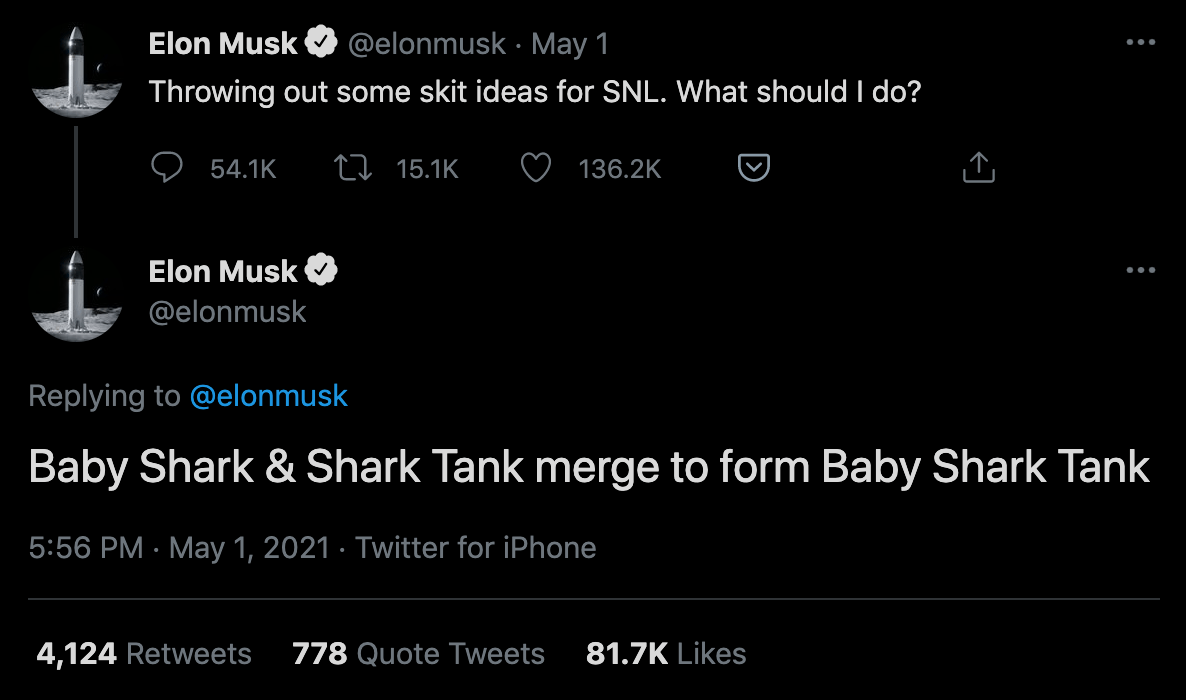This screenshot has height=700, width=1186.
Task: Click the 'Twitter for iPhone' source link
Action: pyautogui.click(x=476, y=548)
